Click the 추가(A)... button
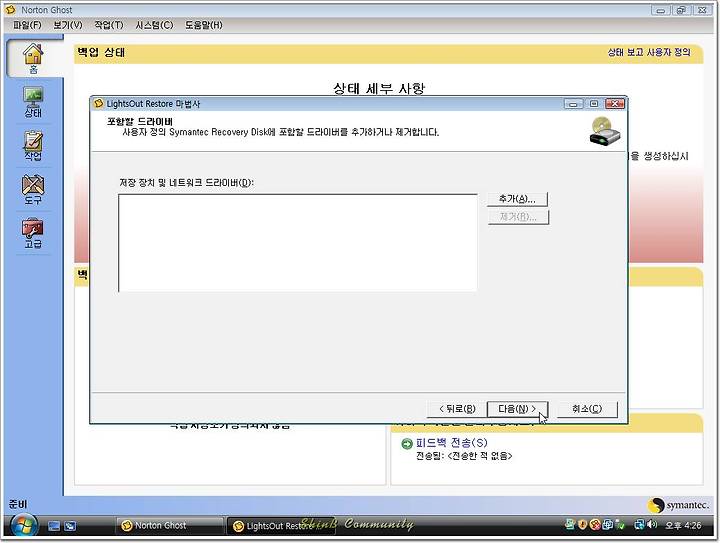 pyautogui.click(x=518, y=199)
